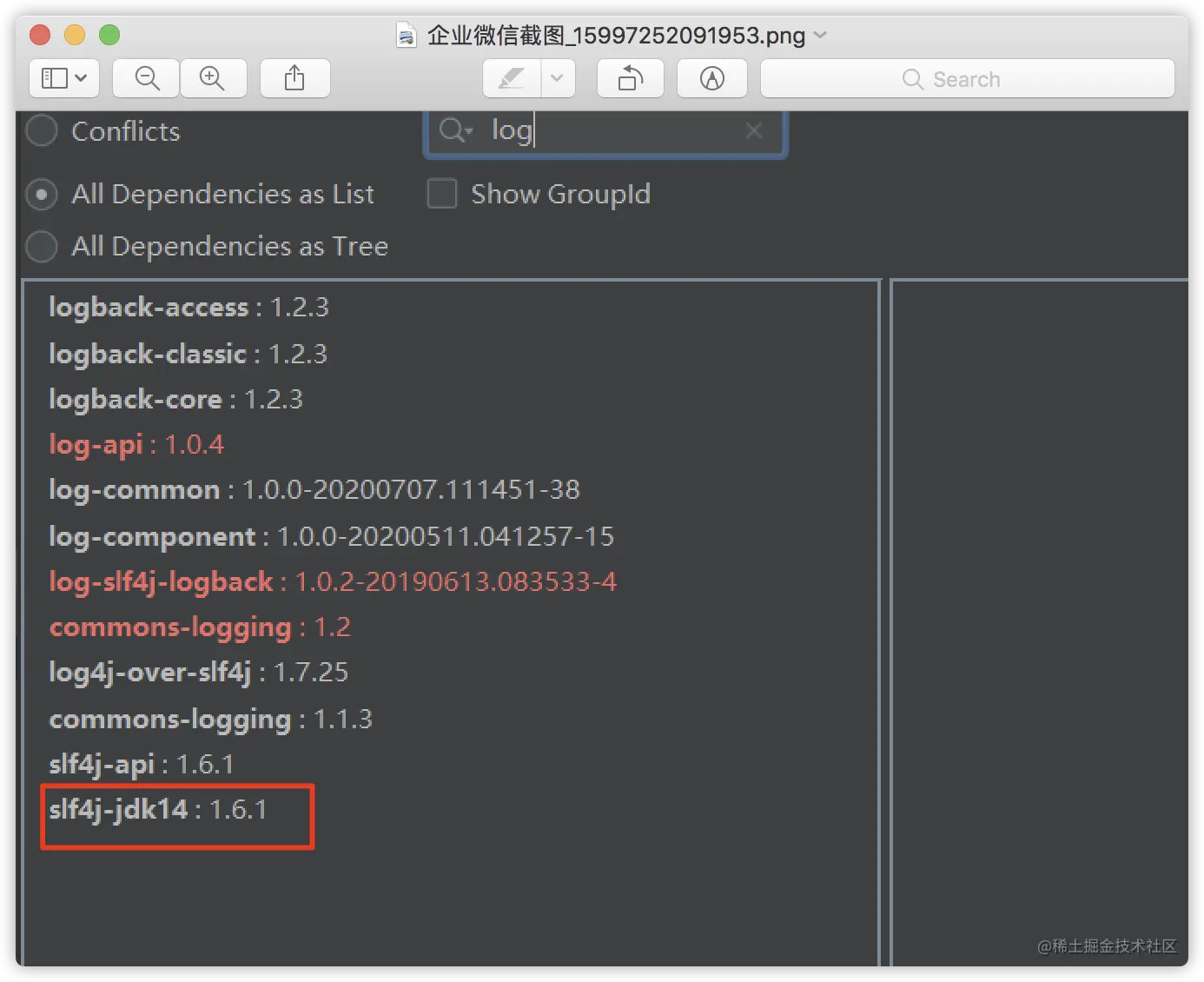
Task: Open the highlight color dropdown arrow
Action: coord(558,78)
